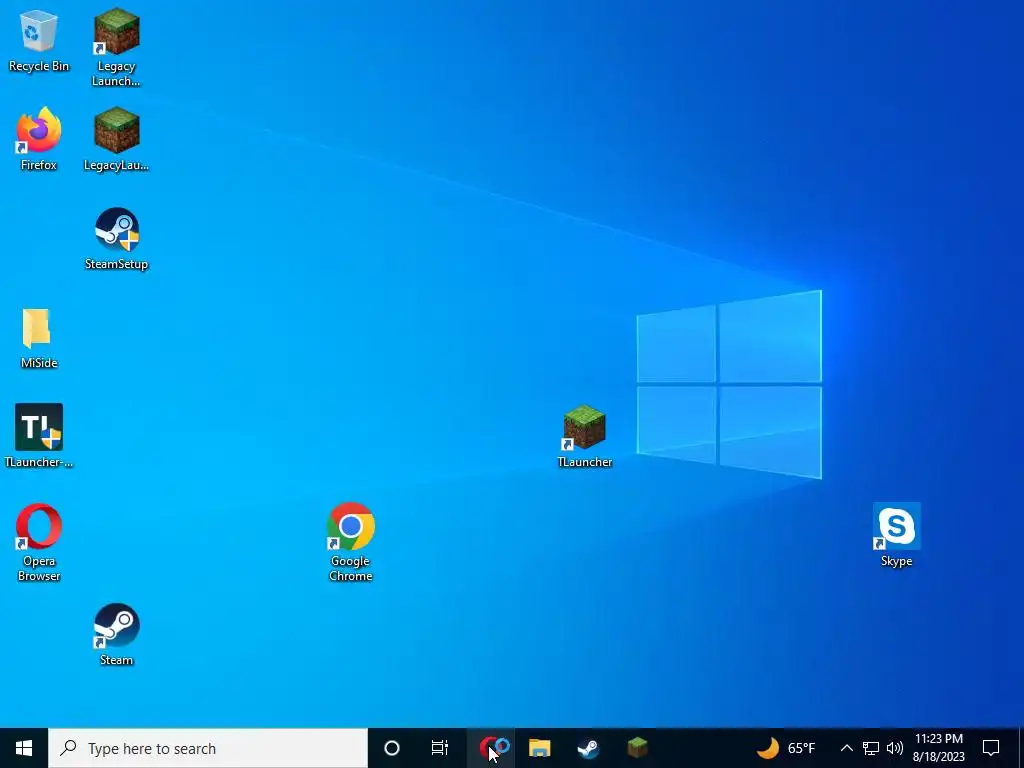Select the TLauncher installer icon on left
The image size is (1024, 768).
click(x=39, y=436)
